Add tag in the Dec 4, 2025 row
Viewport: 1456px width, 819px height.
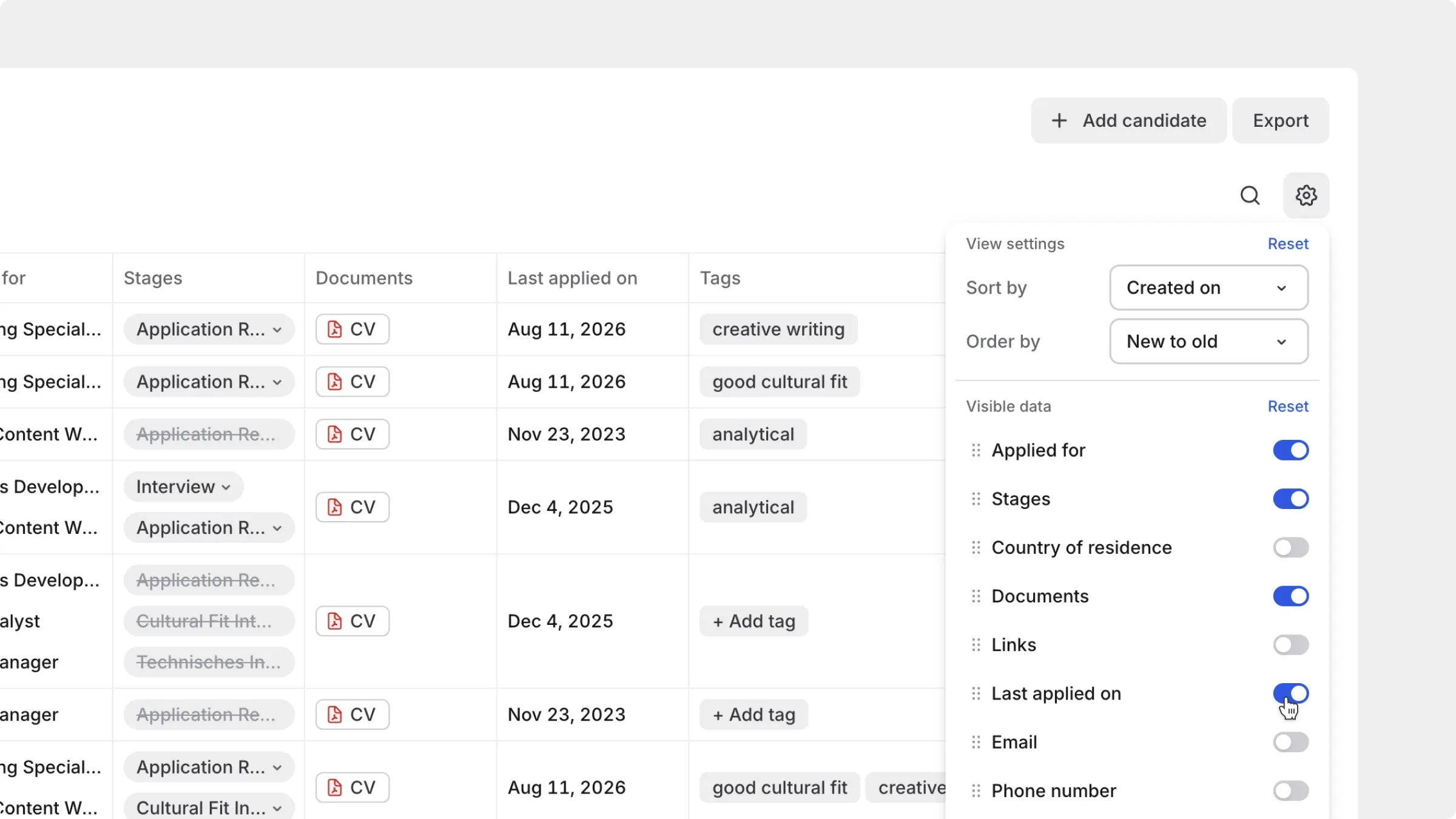click(x=753, y=621)
